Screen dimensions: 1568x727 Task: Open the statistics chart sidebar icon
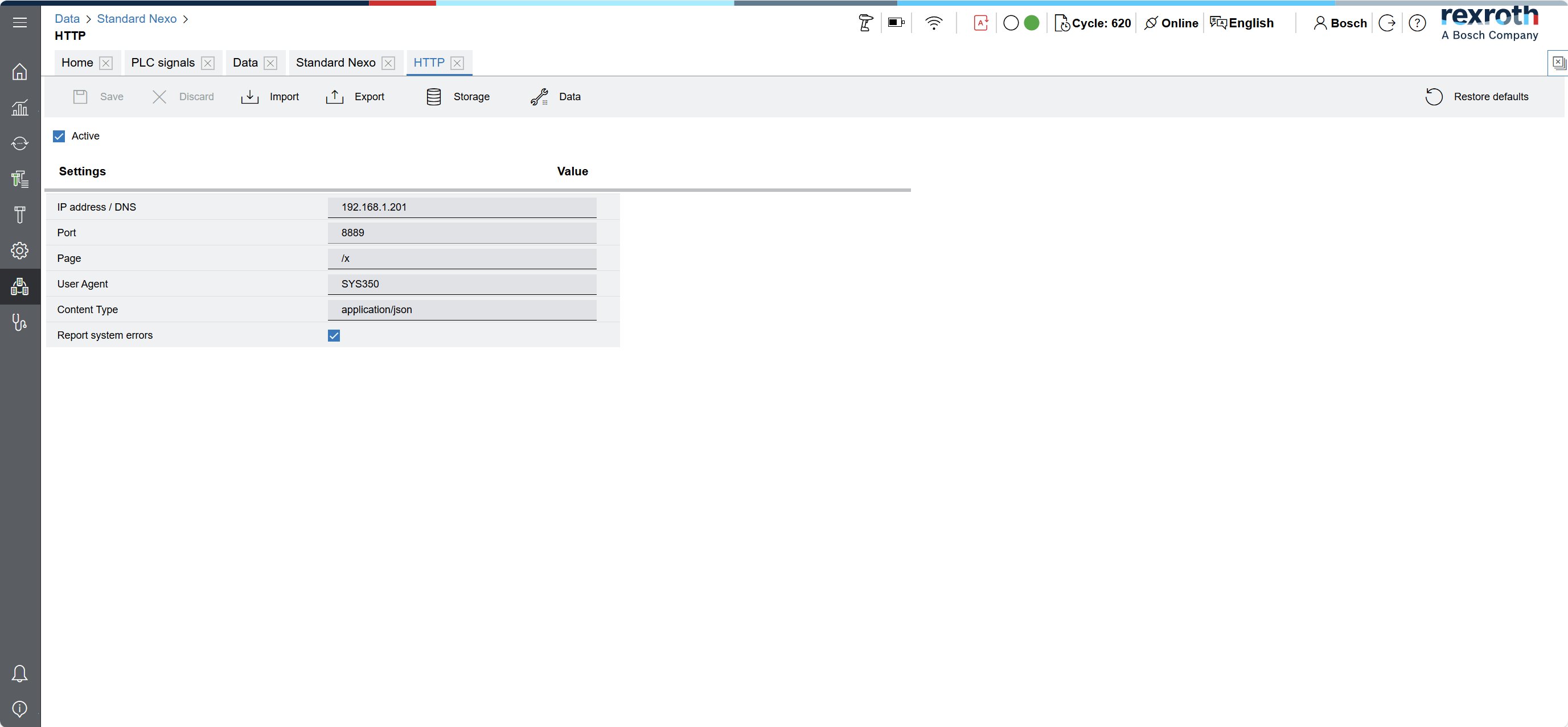(x=19, y=108)
